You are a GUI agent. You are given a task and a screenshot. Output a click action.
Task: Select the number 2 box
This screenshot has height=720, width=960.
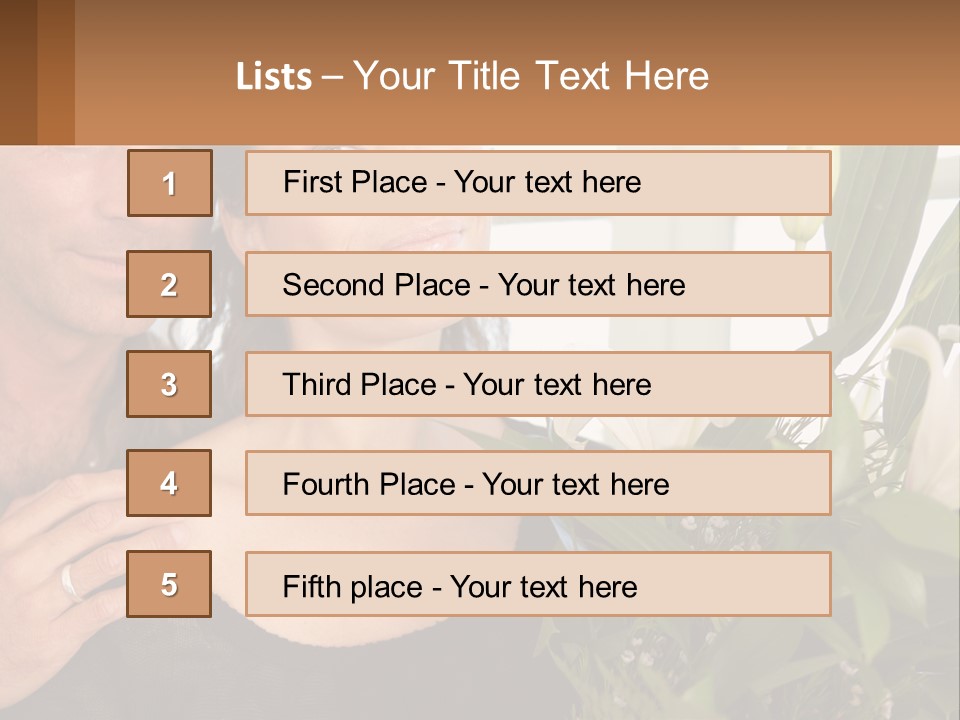(x=169, y=284)
